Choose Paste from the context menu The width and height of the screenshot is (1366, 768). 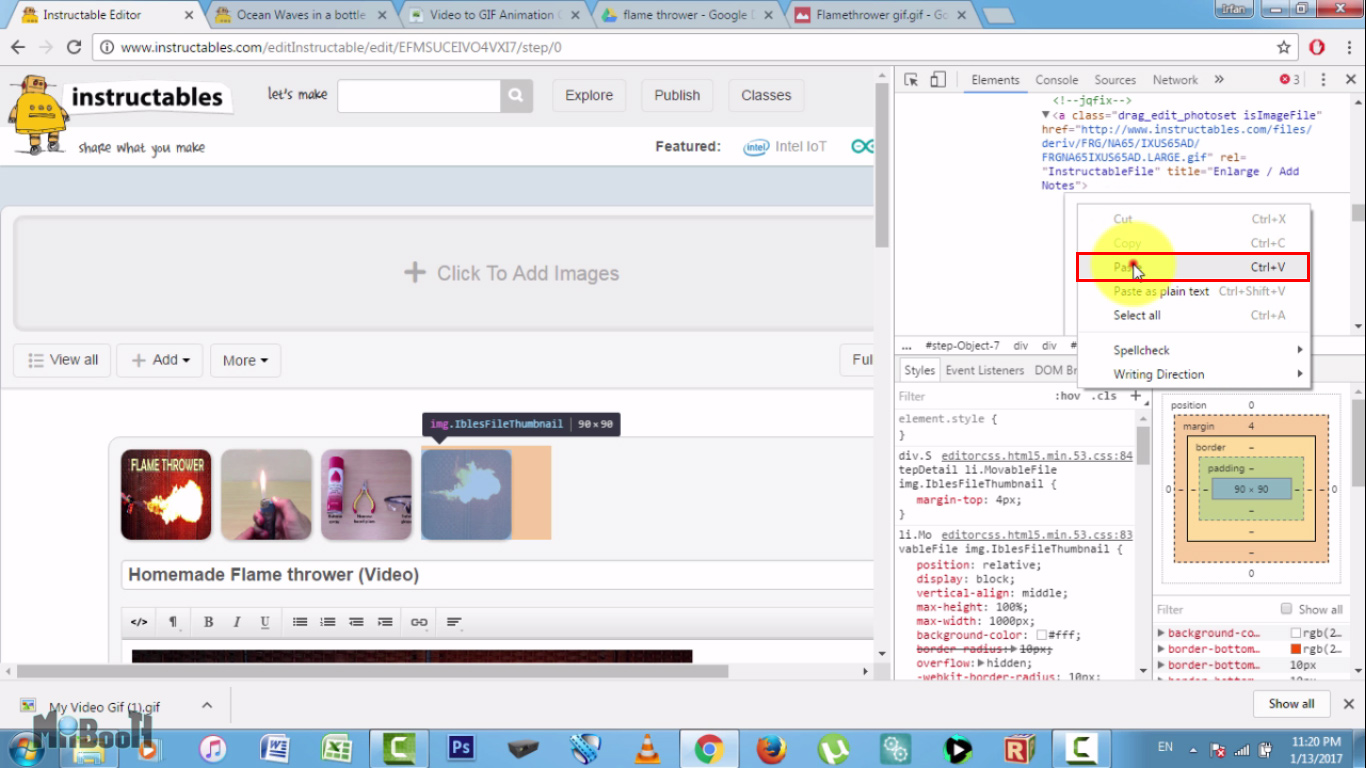(1193, 267)
